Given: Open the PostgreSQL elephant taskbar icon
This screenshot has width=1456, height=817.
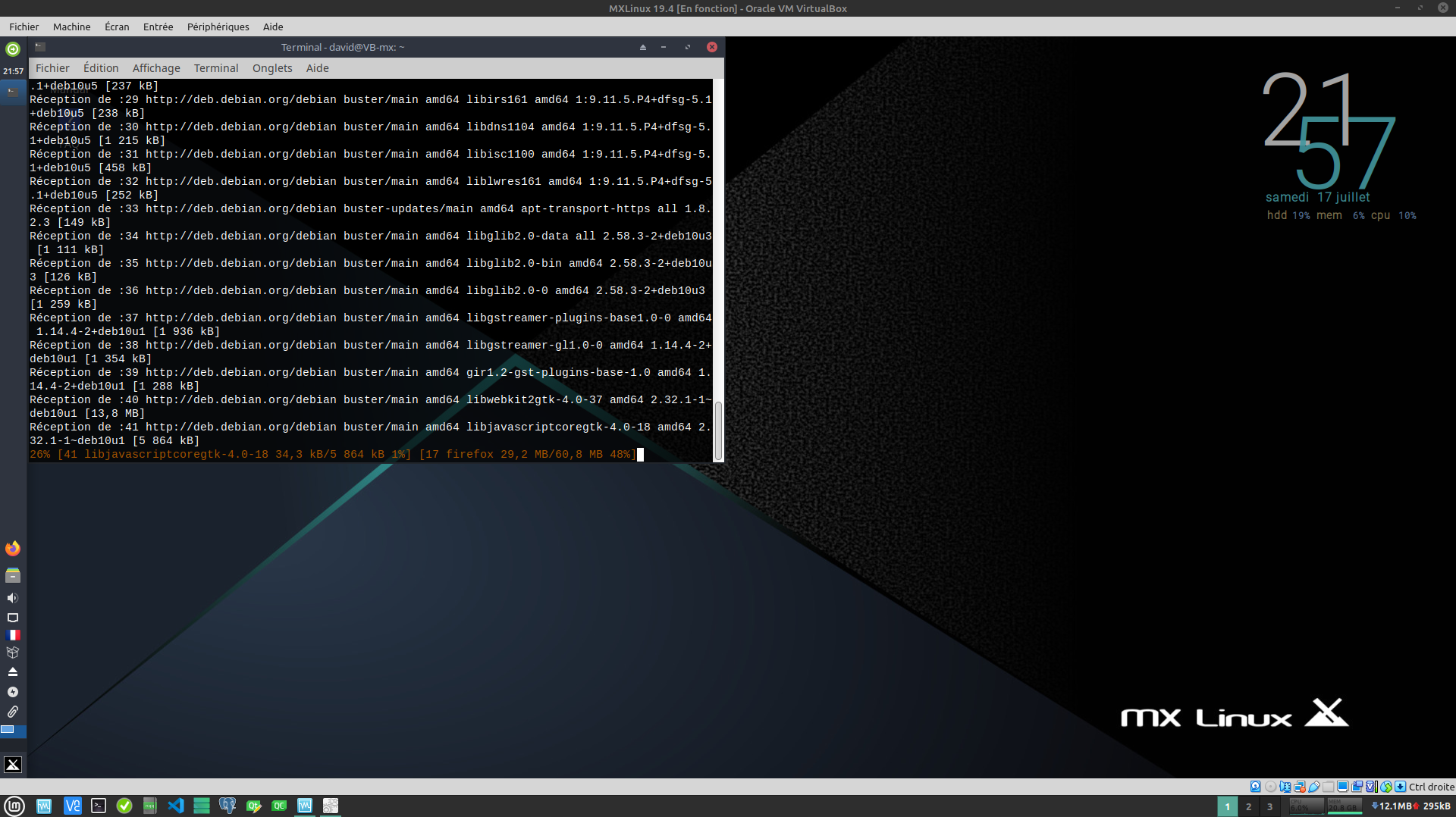Looking at the screenshot, I should pos(227,806).
